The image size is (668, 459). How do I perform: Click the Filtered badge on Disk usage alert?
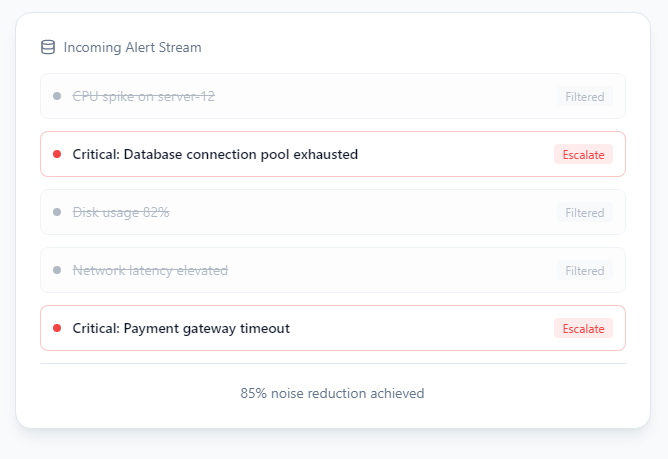tap(584, 213)
